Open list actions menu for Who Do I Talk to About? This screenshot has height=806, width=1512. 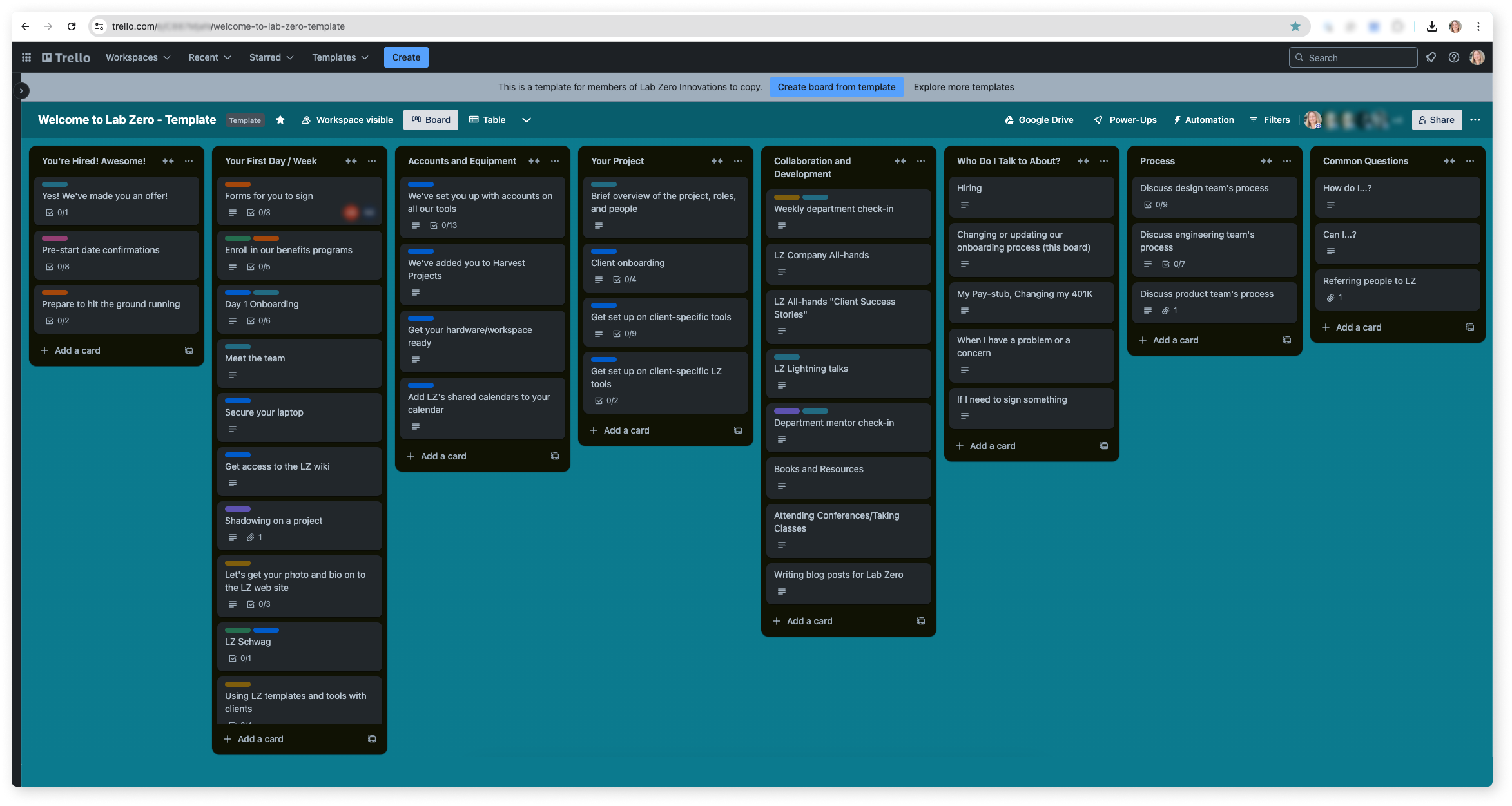pyautogui.click(x=1104, y=161)
